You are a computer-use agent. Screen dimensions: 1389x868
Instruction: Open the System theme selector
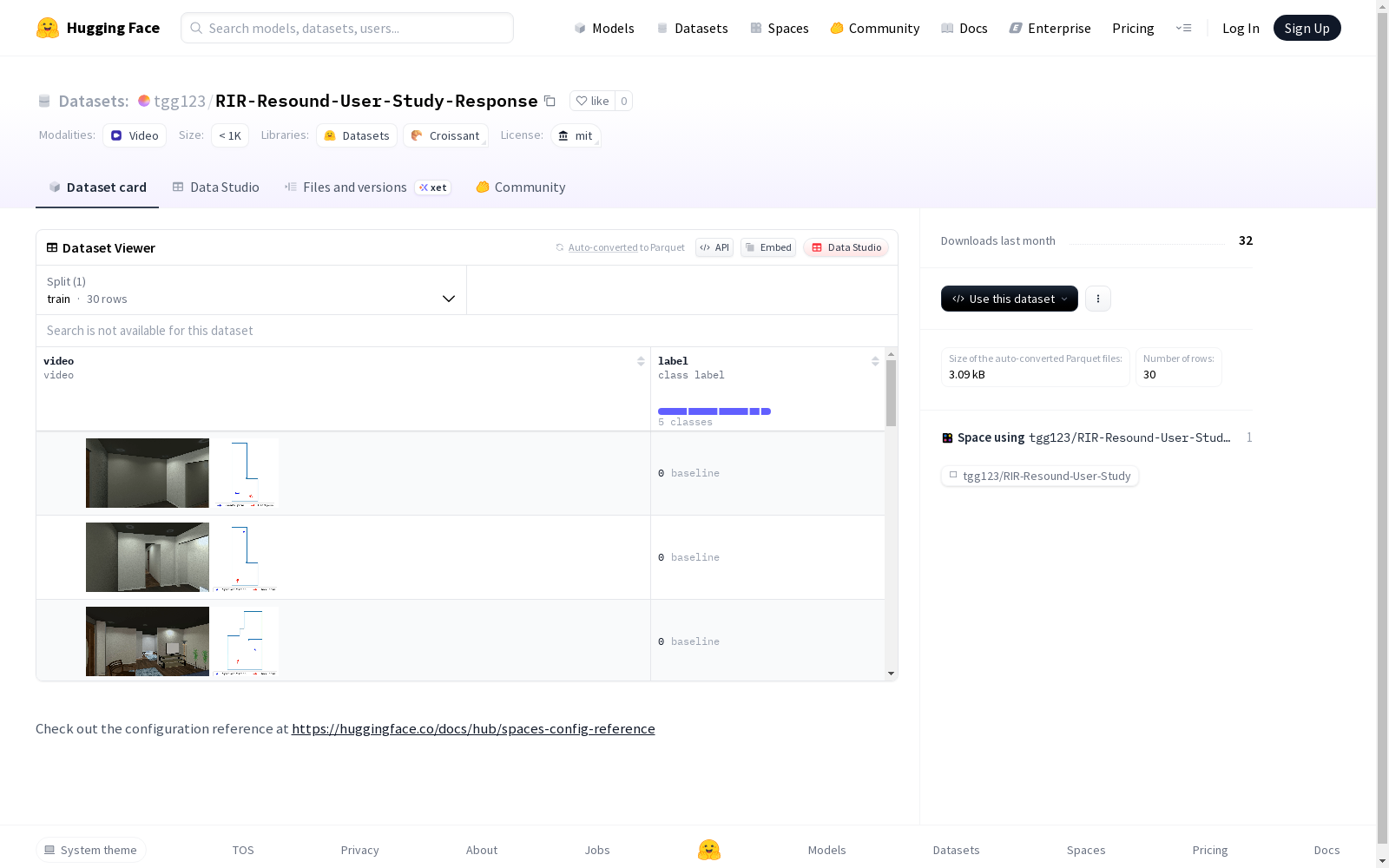point(91,850)
